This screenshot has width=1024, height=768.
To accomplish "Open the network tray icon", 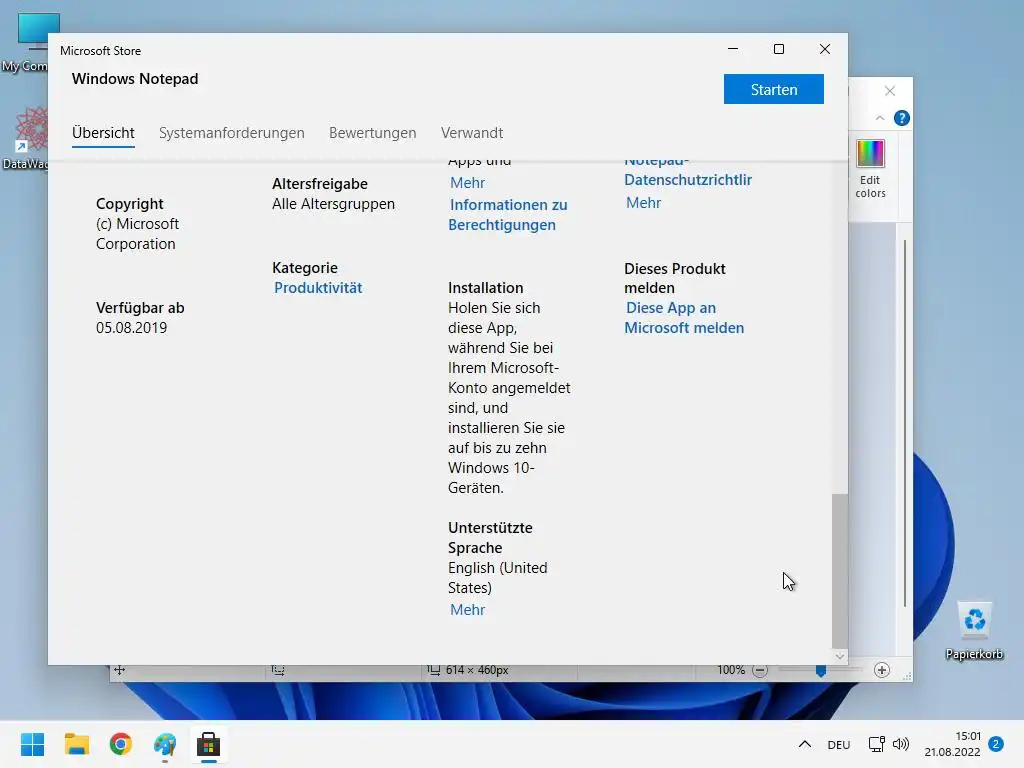I will point(876,744).
